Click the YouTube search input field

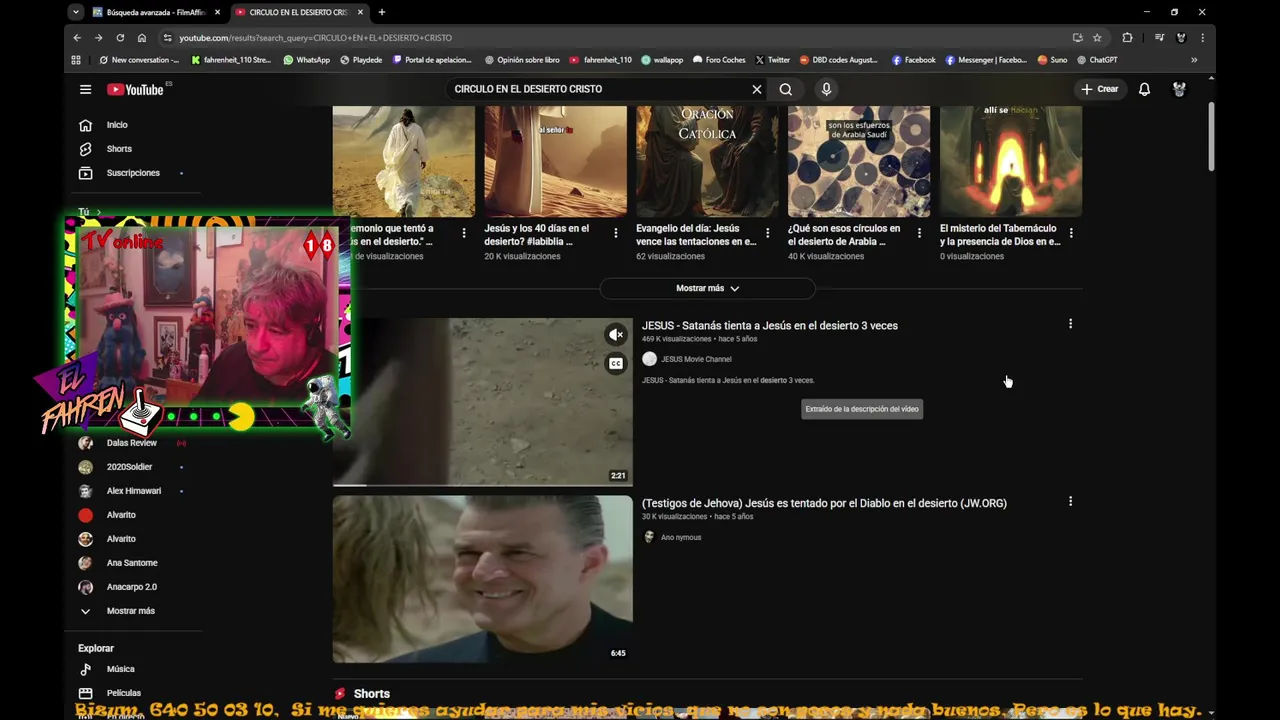point(600,89)
